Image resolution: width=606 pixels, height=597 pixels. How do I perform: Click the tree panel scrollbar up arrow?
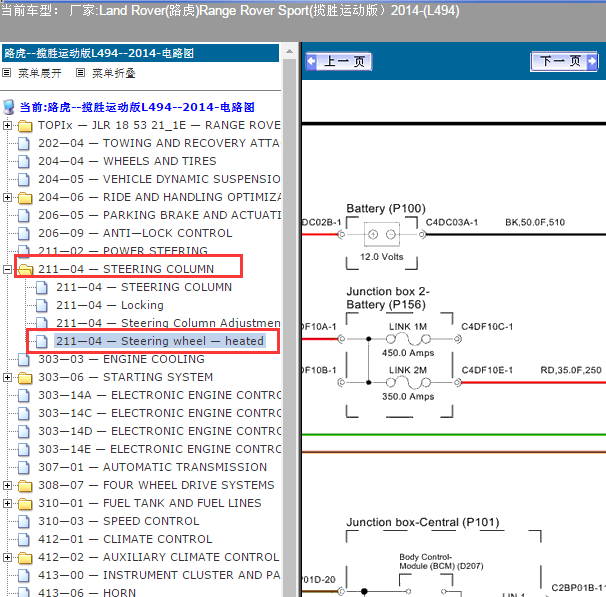[289, 51]
